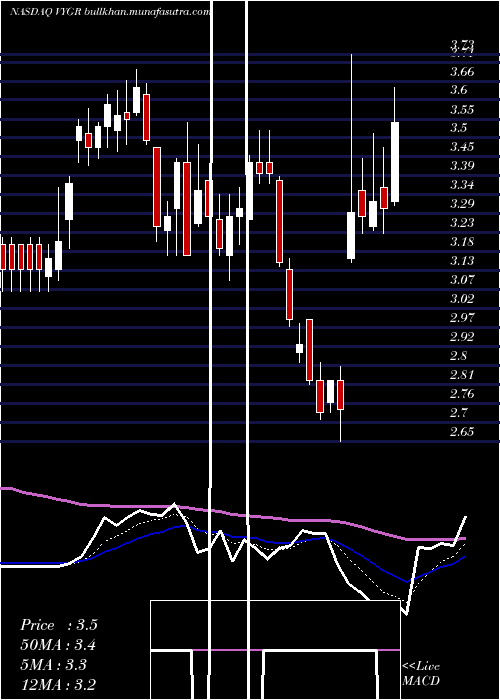Click the 2.92 price axis label

(462, 337)
